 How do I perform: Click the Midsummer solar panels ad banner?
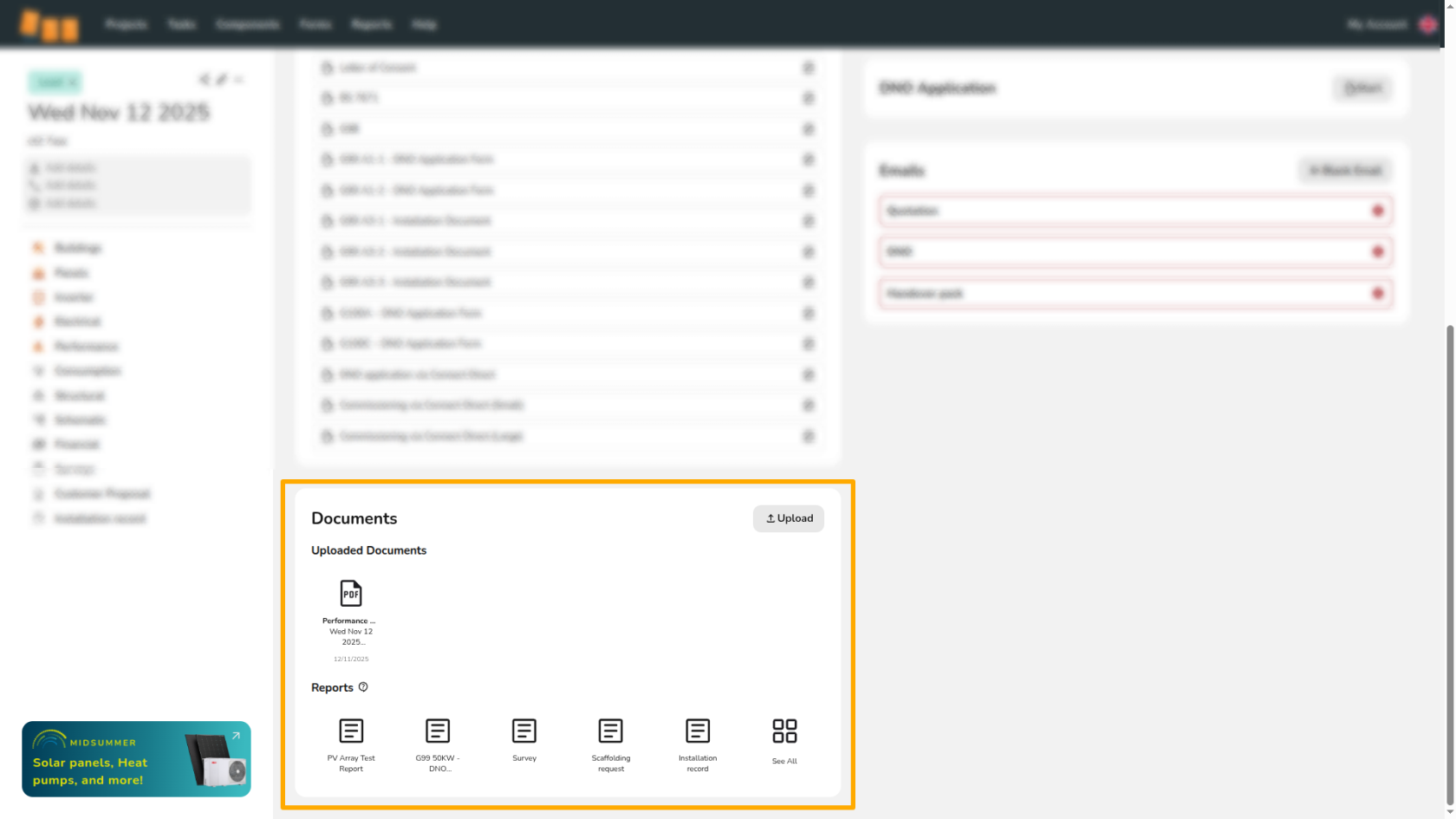[x=136, y=759]
